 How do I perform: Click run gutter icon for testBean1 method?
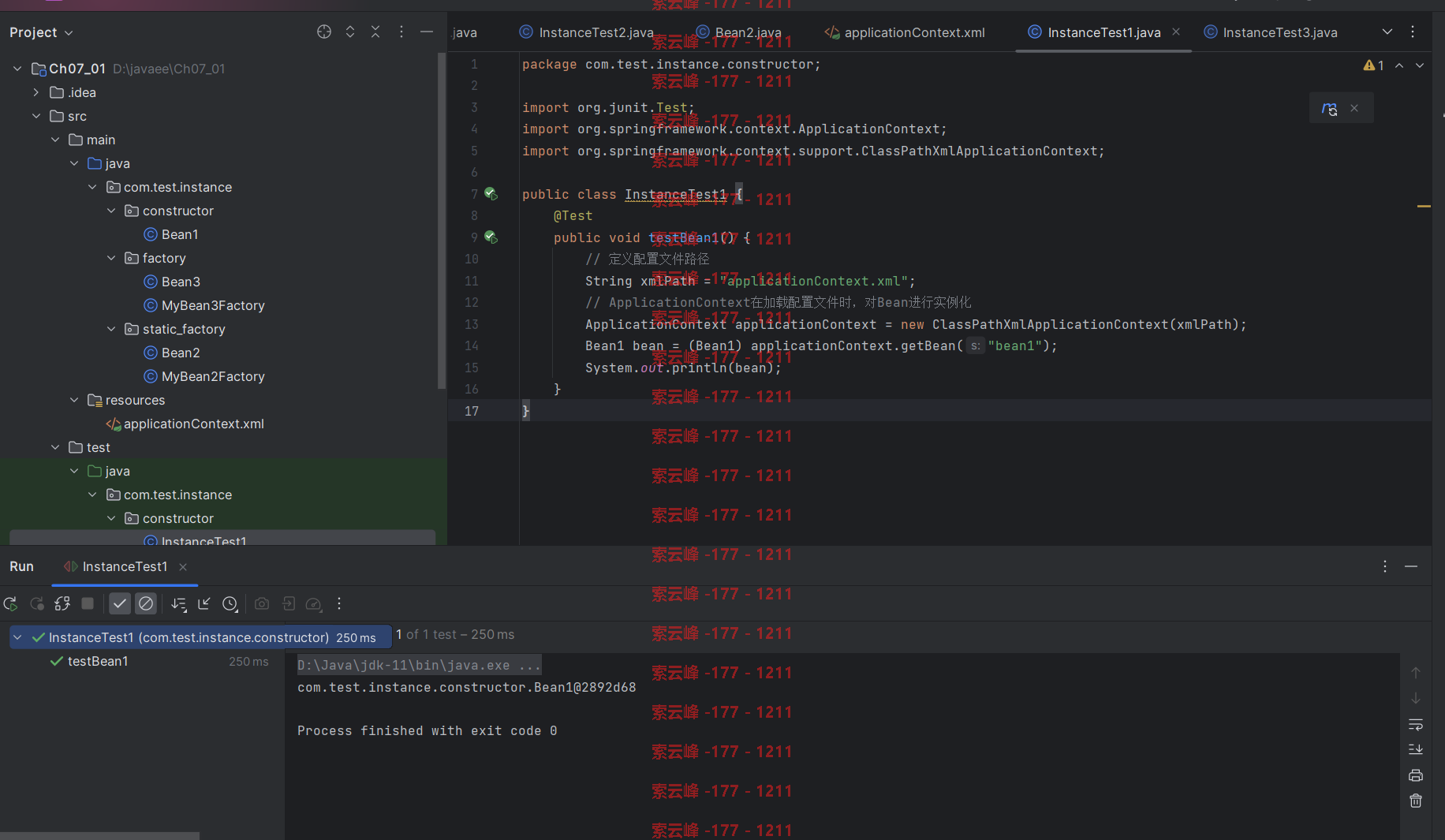[491, 237]
